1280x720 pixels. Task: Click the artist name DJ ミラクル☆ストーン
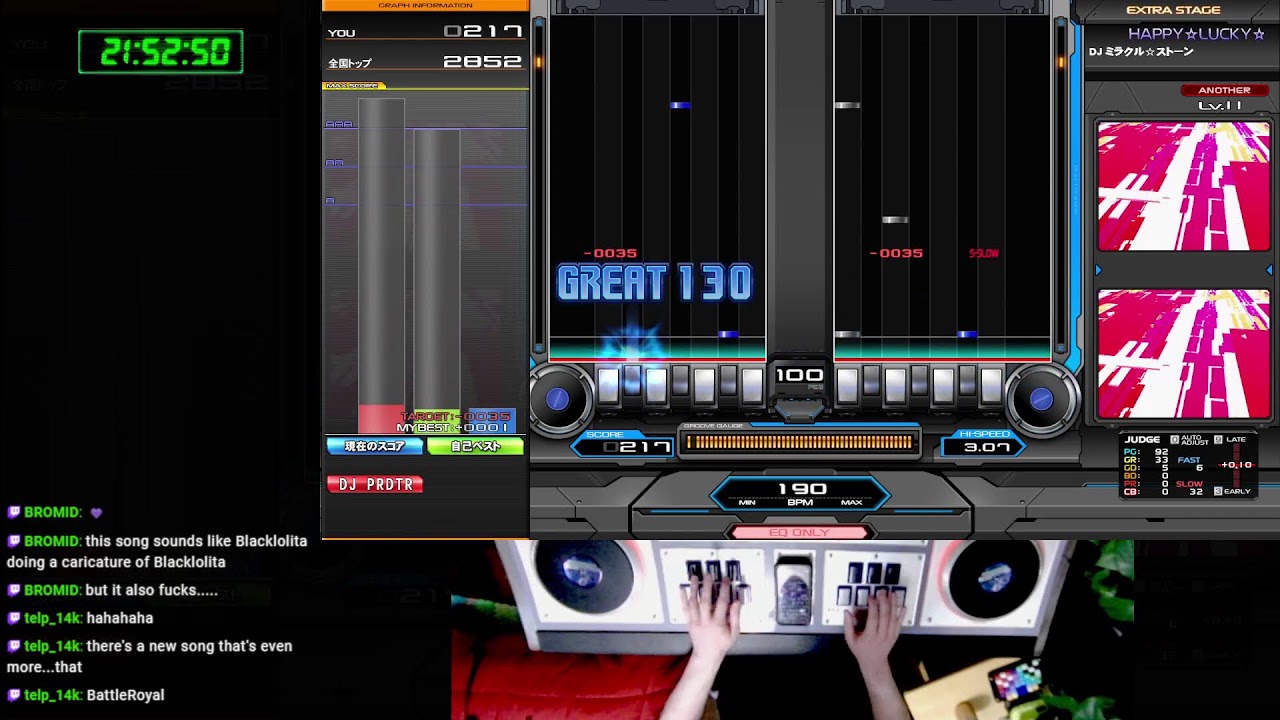coord(1141,52)
